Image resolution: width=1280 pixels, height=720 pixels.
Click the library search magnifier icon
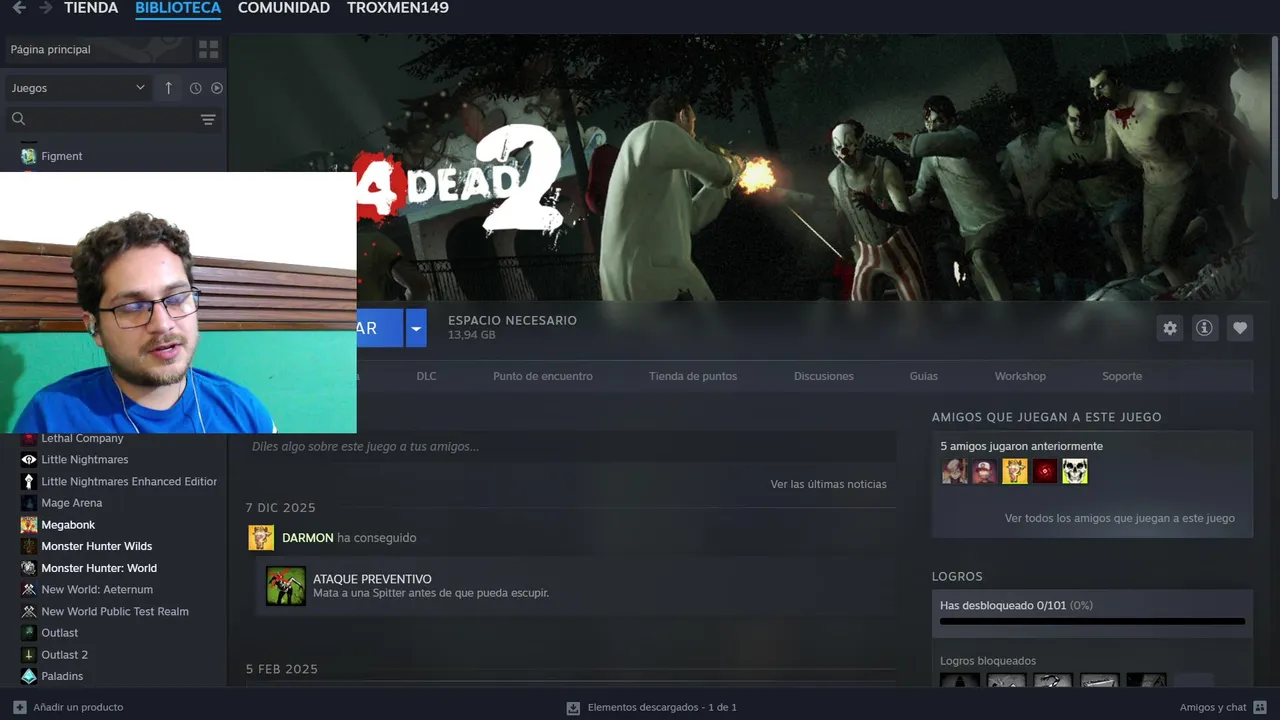(x=18, y=119)
